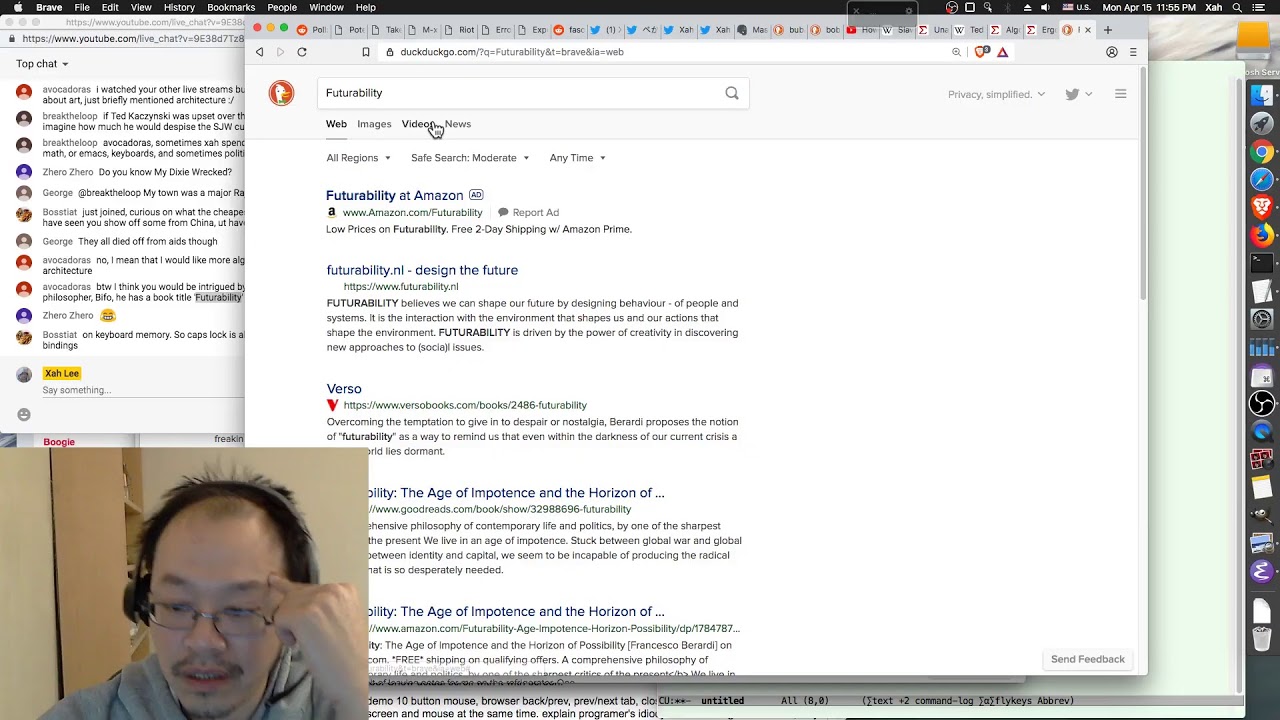This screenshot has width=1280, height=720.
Task: Open the Trash in dock
Action: pos(1262,638)
